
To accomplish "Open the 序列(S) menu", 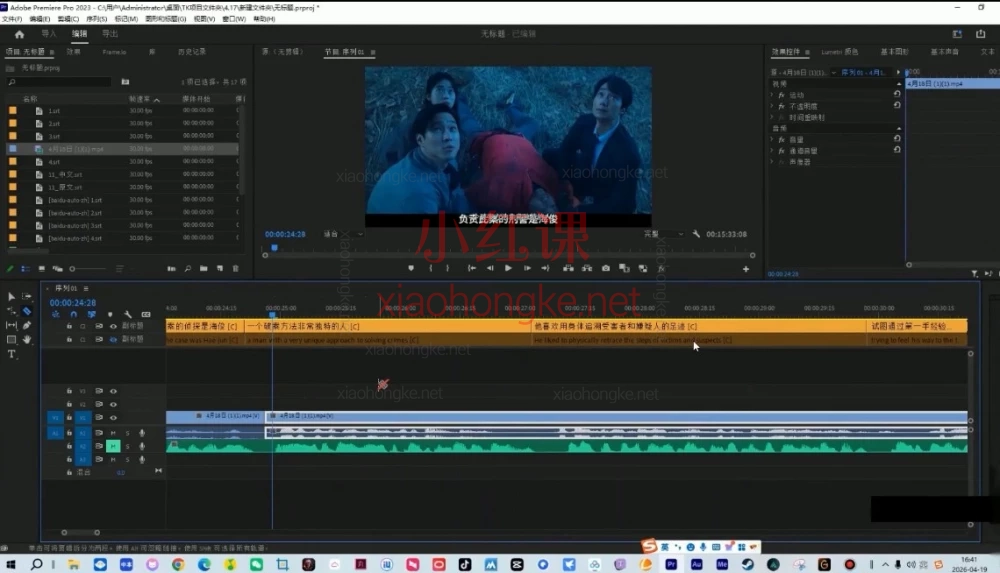I will click(x=96, y=19).
